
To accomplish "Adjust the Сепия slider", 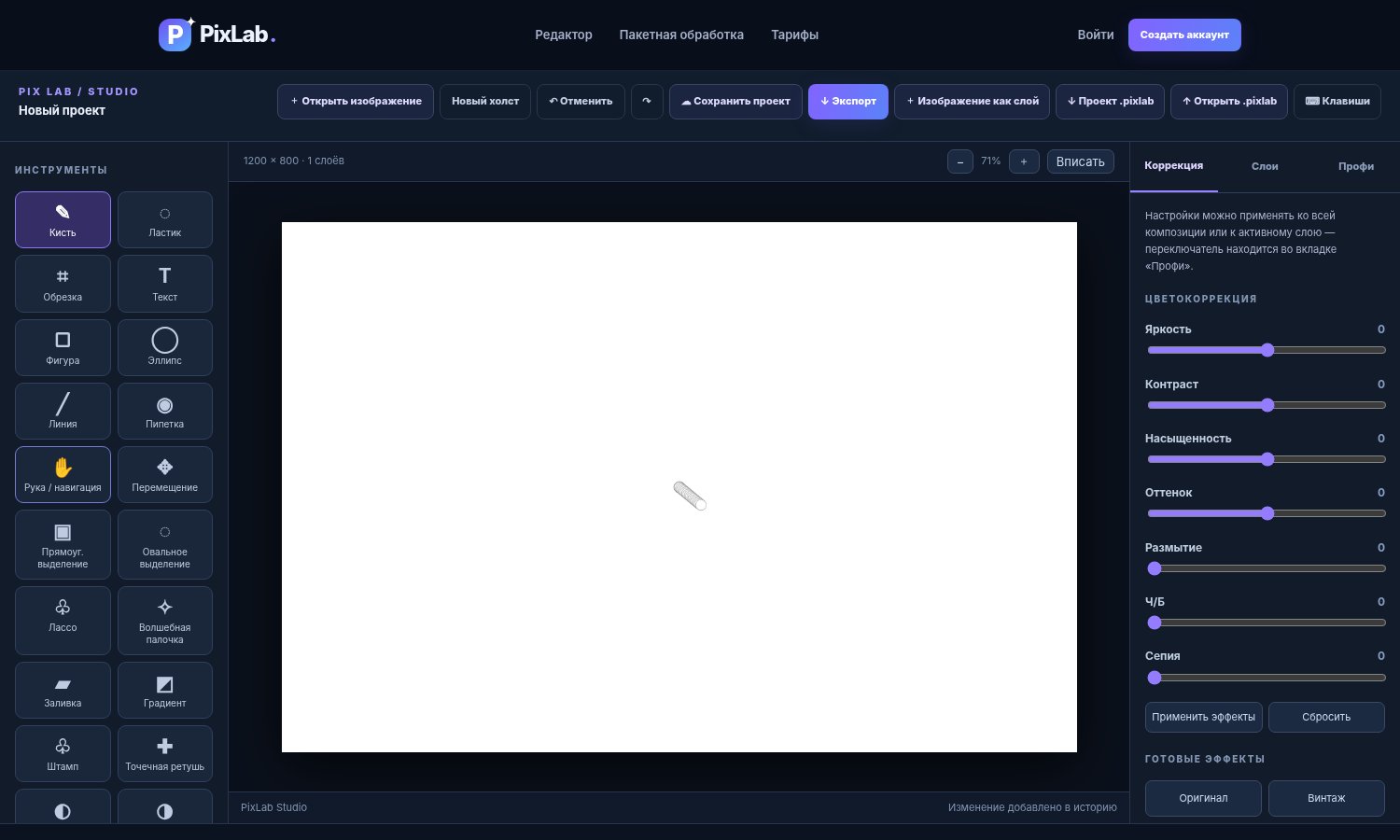I will (1267, 678).
